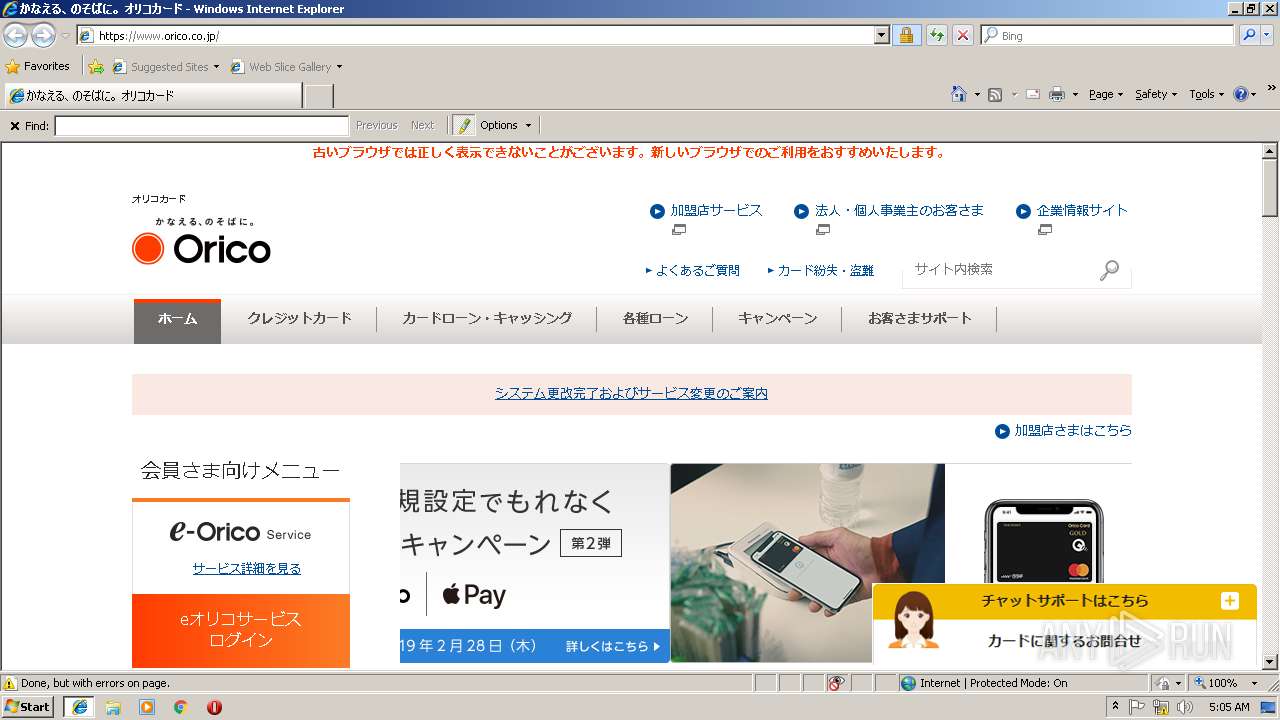
Task: Click the Home toolbar icon
Action: pos(958,94)
